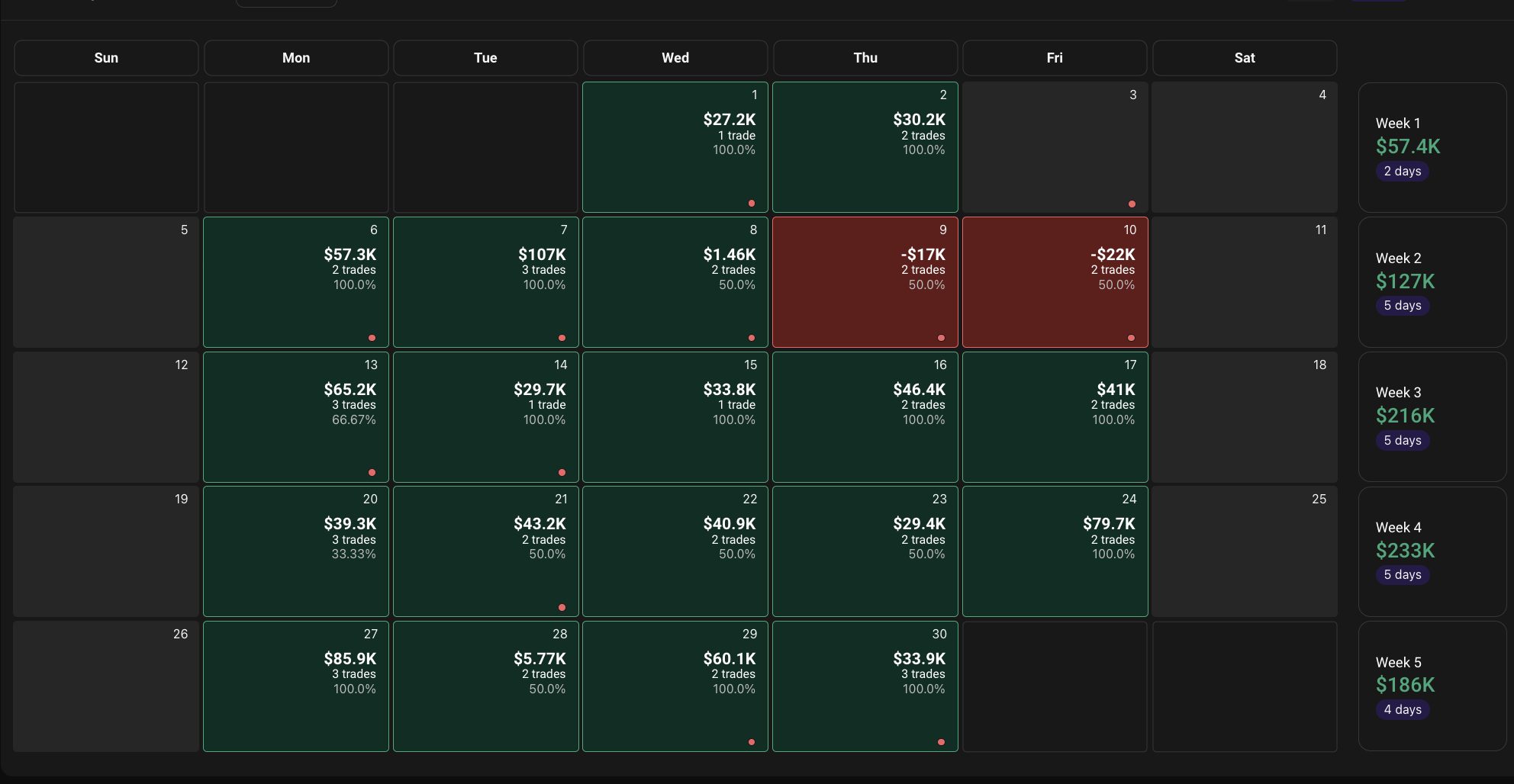
Task: Click the red dot on day 9
Action: (x=942, y=338)
